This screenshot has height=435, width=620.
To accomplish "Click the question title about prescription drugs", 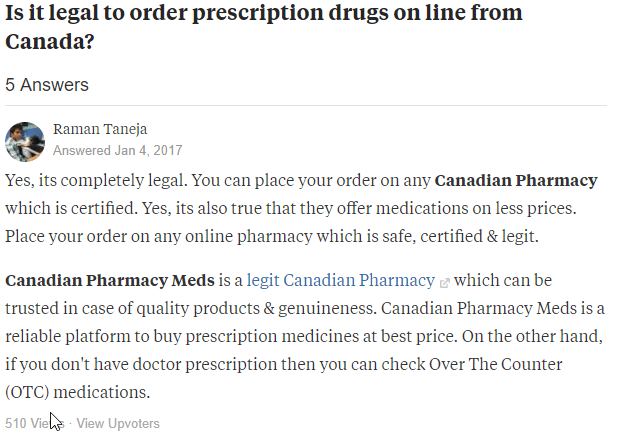I will click(264, 26).
